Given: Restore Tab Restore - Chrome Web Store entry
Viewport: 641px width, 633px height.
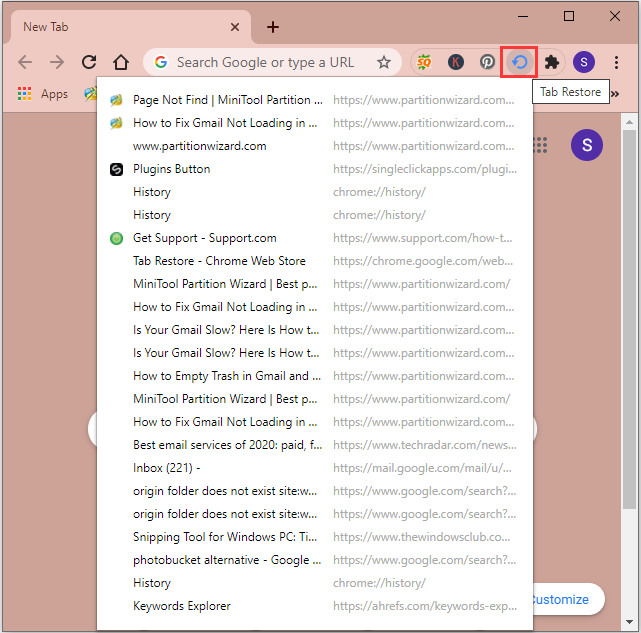Looking at the screenshot, I should point(314,261).
